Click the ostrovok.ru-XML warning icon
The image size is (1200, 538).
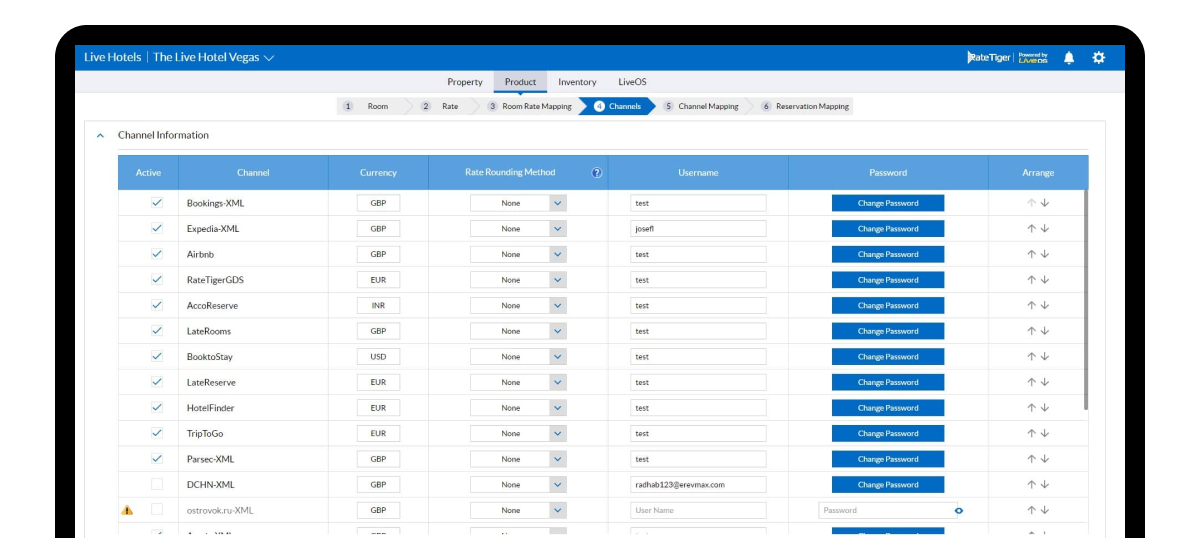click(x=127, y=510)
